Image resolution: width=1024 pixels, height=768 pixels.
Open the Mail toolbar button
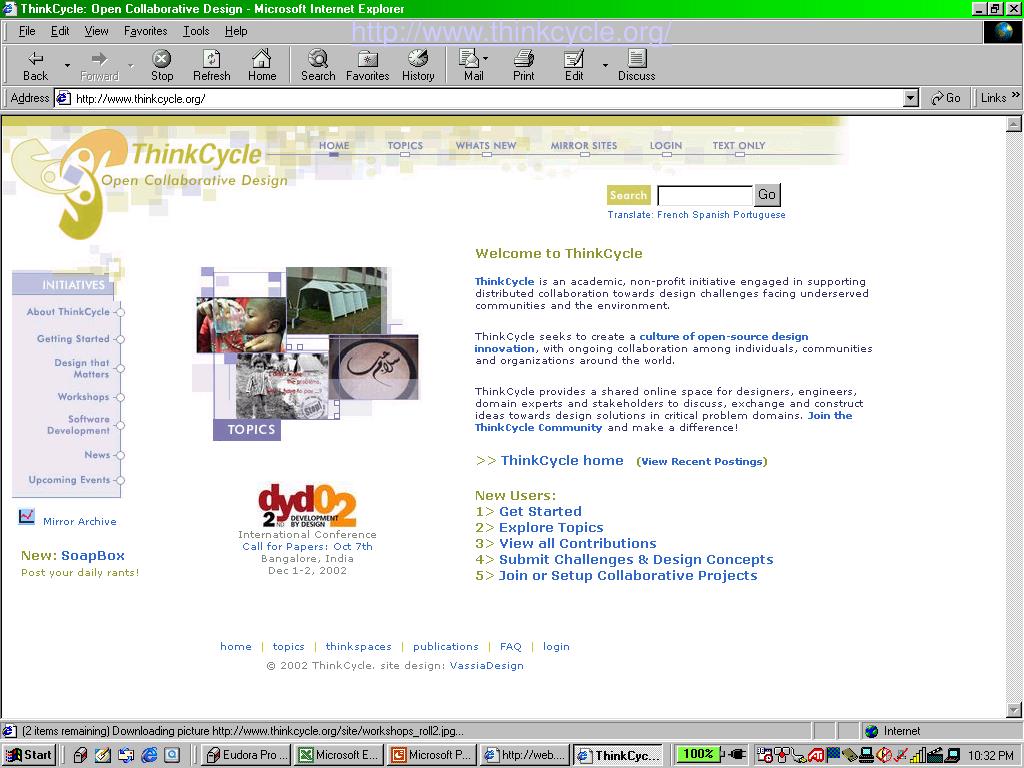click(x=473, y=65)
